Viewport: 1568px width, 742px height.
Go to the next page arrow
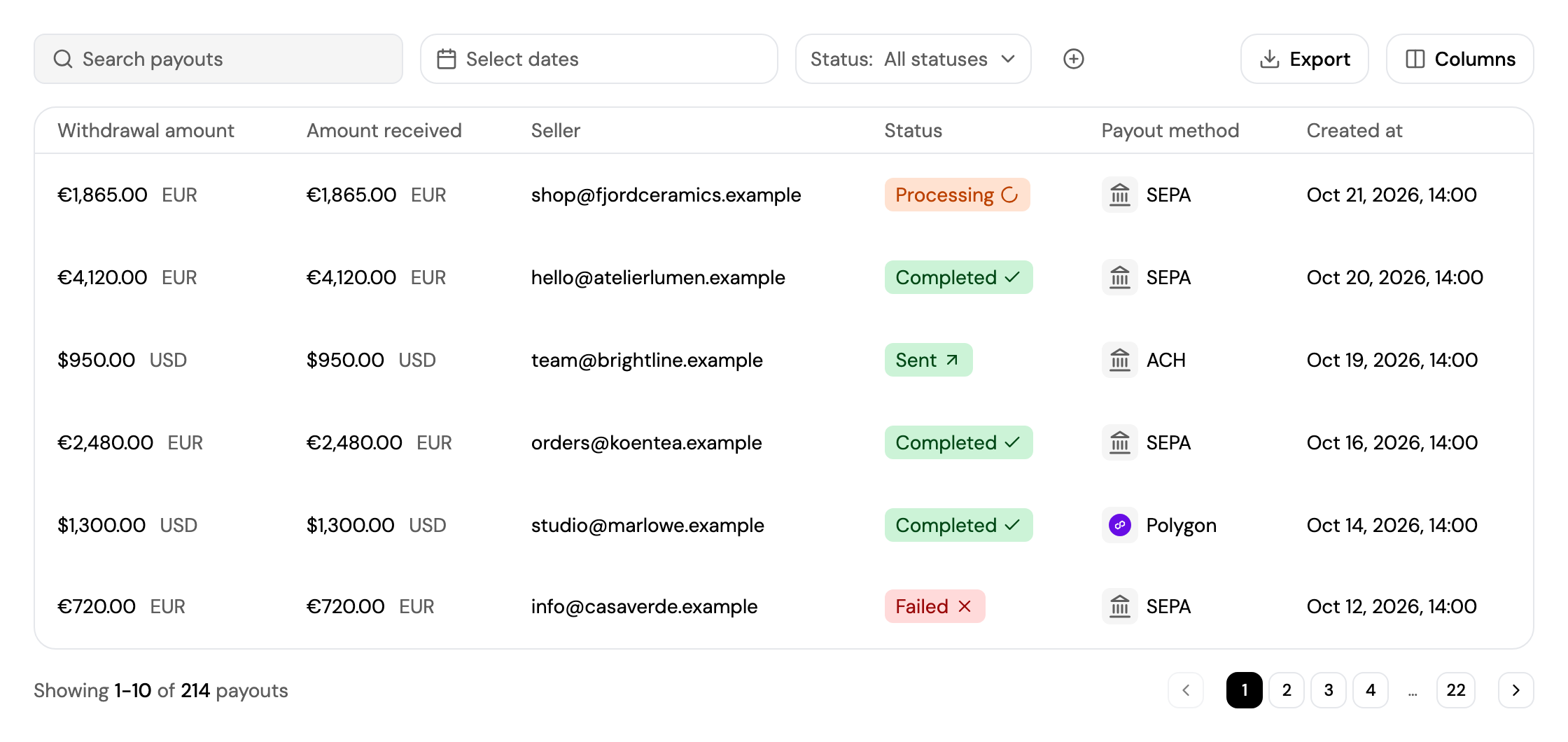(x=1515, y=690)
